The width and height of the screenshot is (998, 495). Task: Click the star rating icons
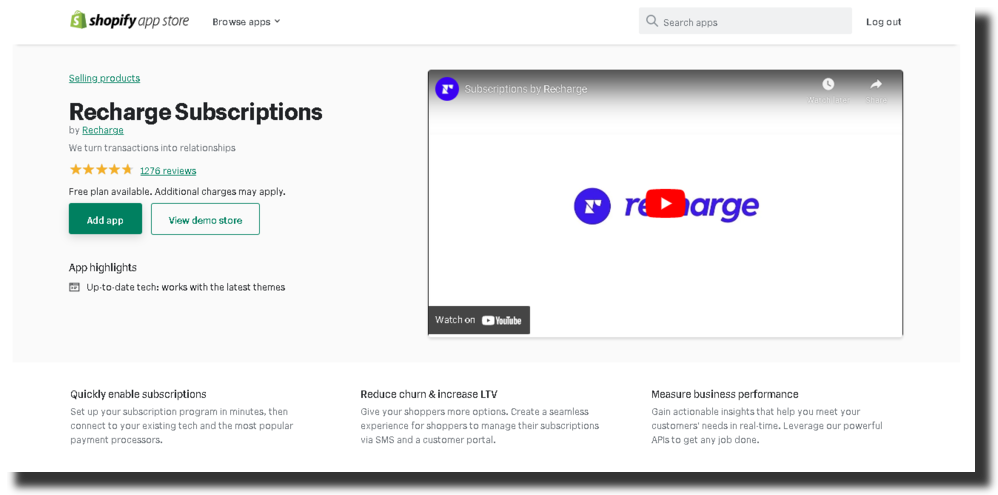point(101,169)
